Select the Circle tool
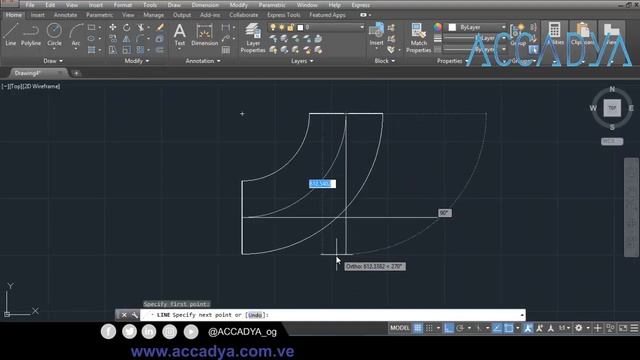 (54, 33)
